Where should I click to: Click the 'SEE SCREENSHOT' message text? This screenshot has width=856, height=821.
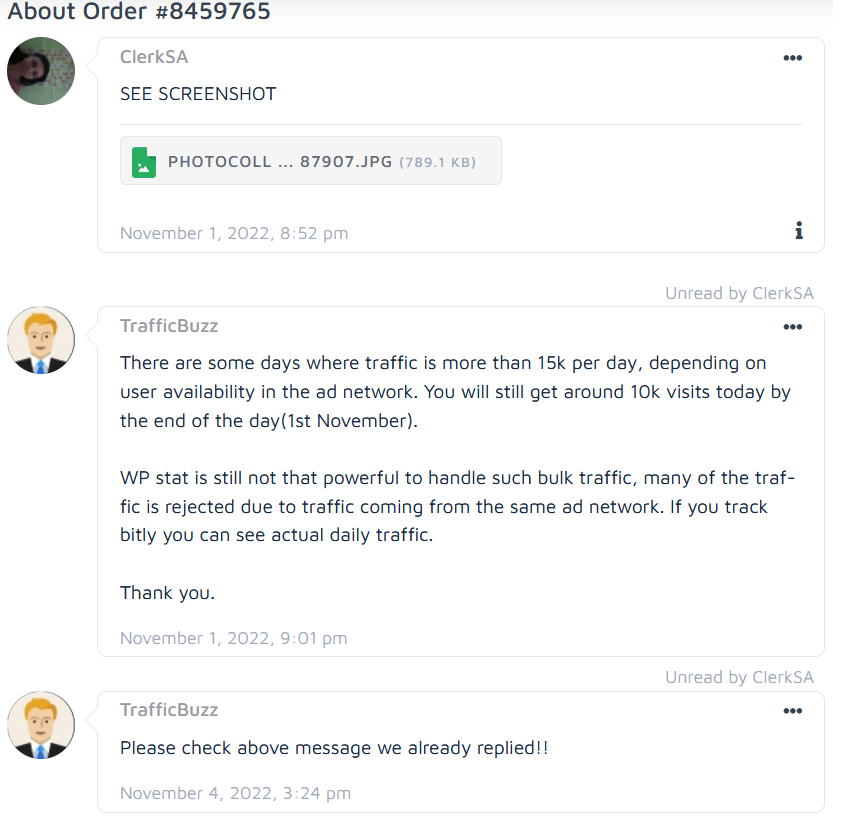(198, 94)
